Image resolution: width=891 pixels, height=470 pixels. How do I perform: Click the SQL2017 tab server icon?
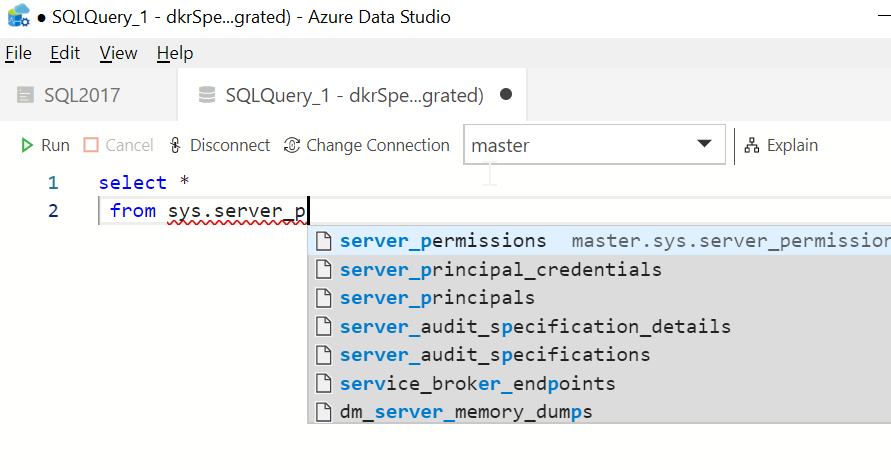click(26, 95)
